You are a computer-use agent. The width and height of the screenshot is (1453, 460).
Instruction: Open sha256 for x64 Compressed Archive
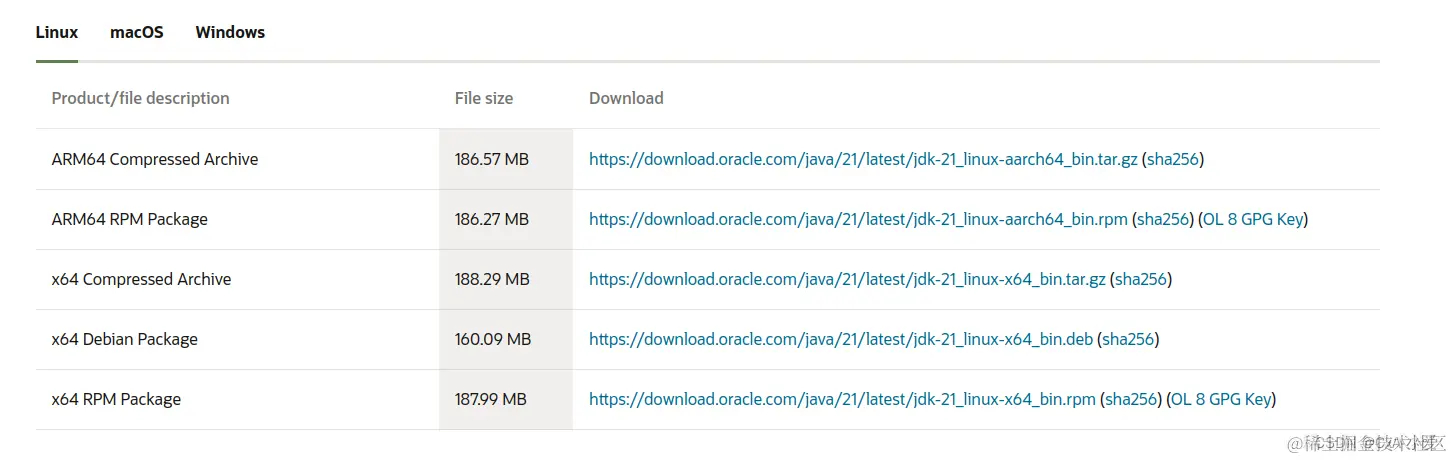(1141, 279)
